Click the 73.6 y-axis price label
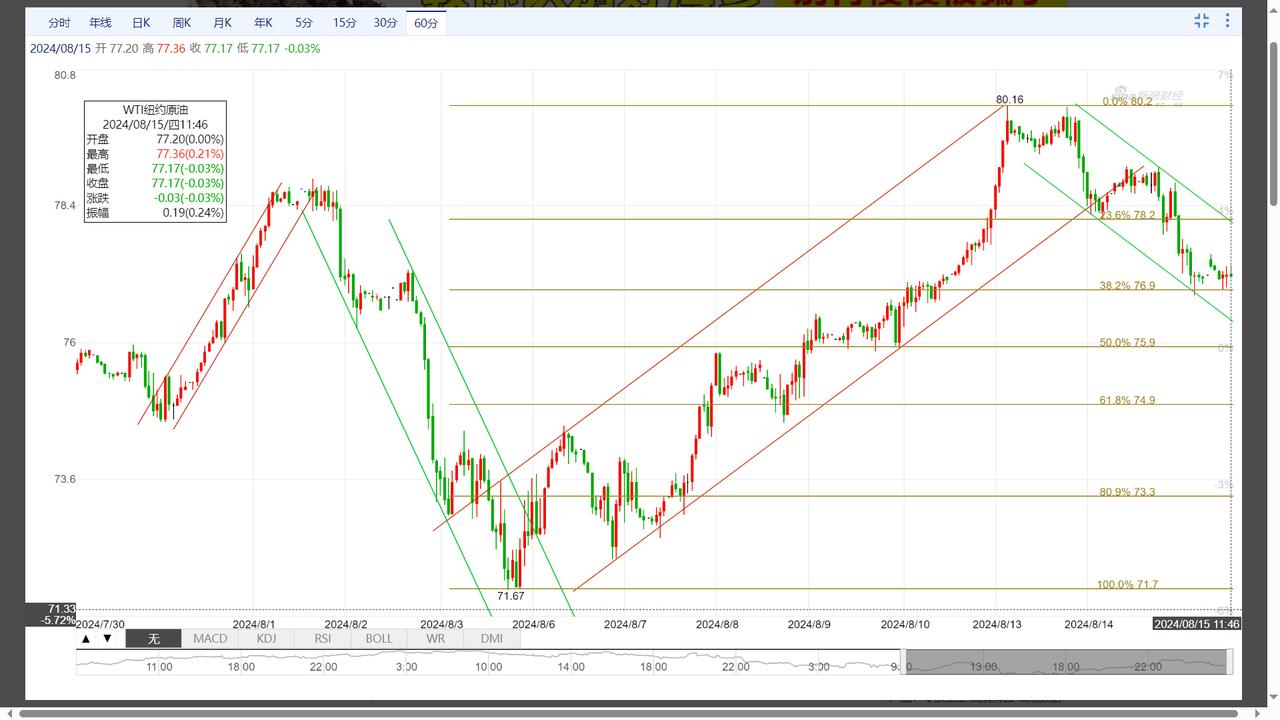The image size is (1280, 720). point(65,479)
